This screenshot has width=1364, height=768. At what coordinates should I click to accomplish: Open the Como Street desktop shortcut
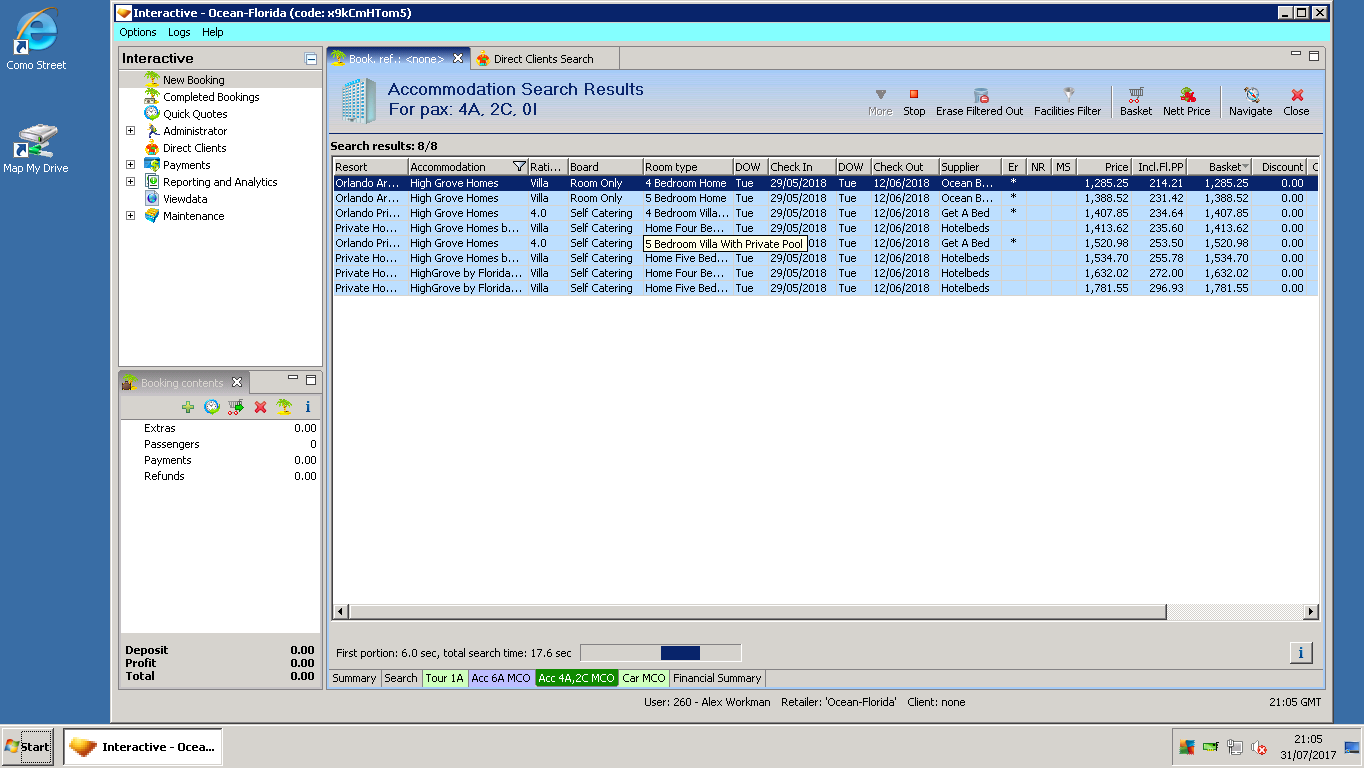pyautogui.click(x=36, y=40)
